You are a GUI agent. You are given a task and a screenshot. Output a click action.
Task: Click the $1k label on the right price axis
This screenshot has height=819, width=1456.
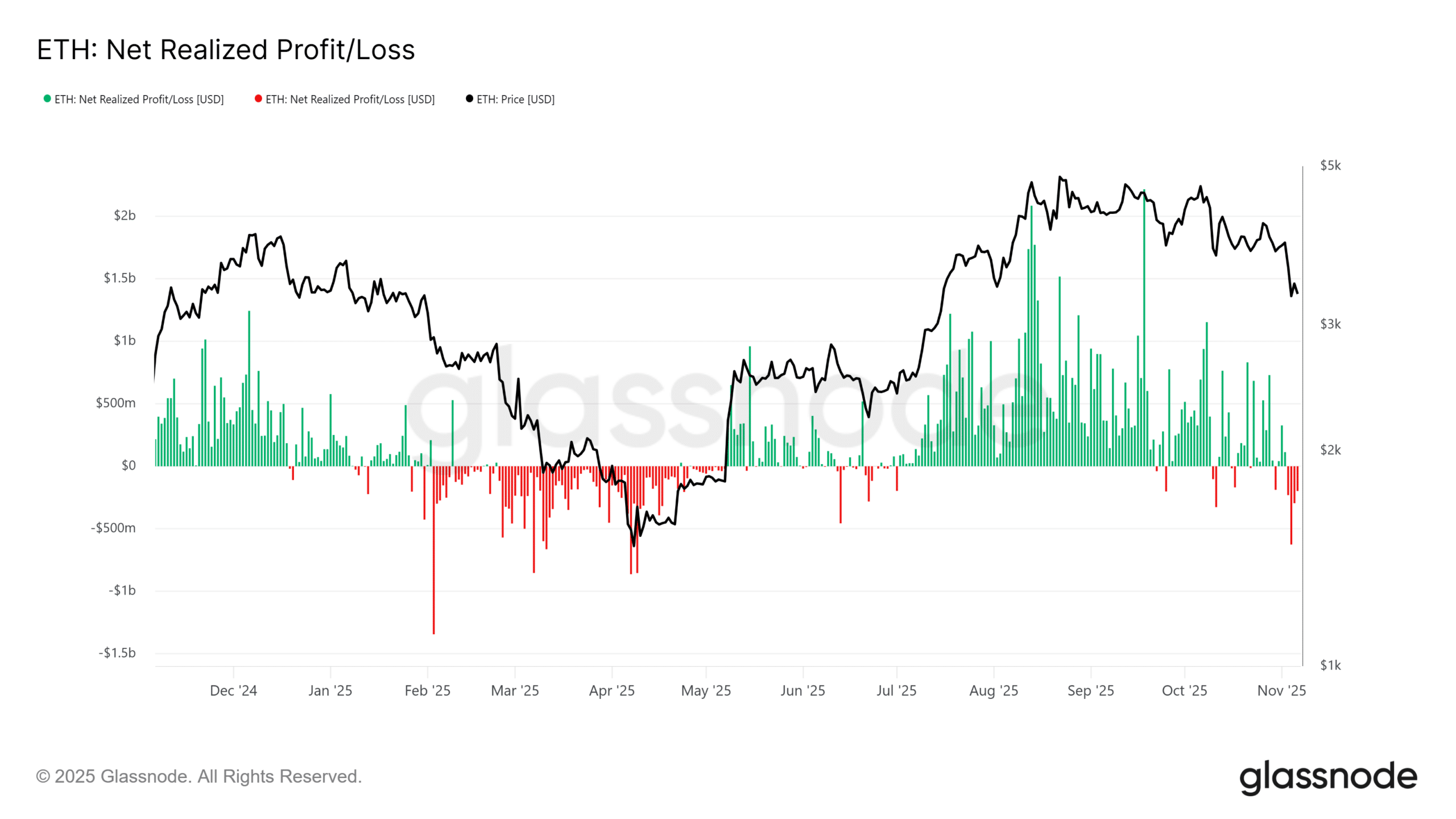pos(1330,665)
